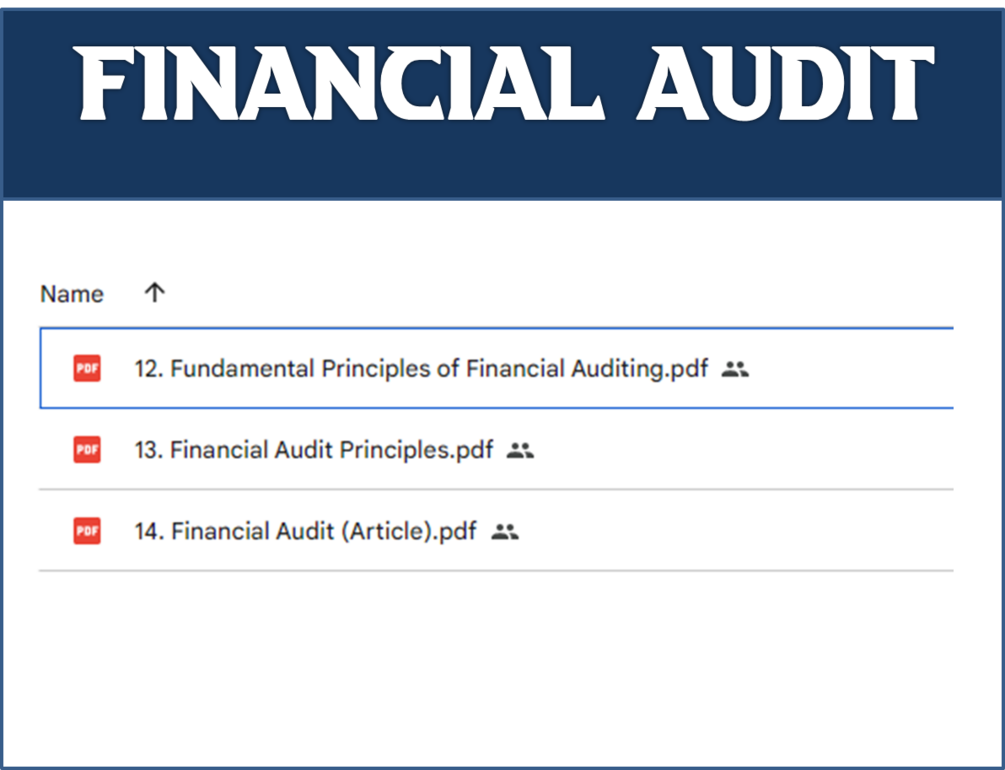Click the shared-people icon beside Financial Audit (Article).pdf
Viewport: 1005px width, 770px height.
point(505,532)
